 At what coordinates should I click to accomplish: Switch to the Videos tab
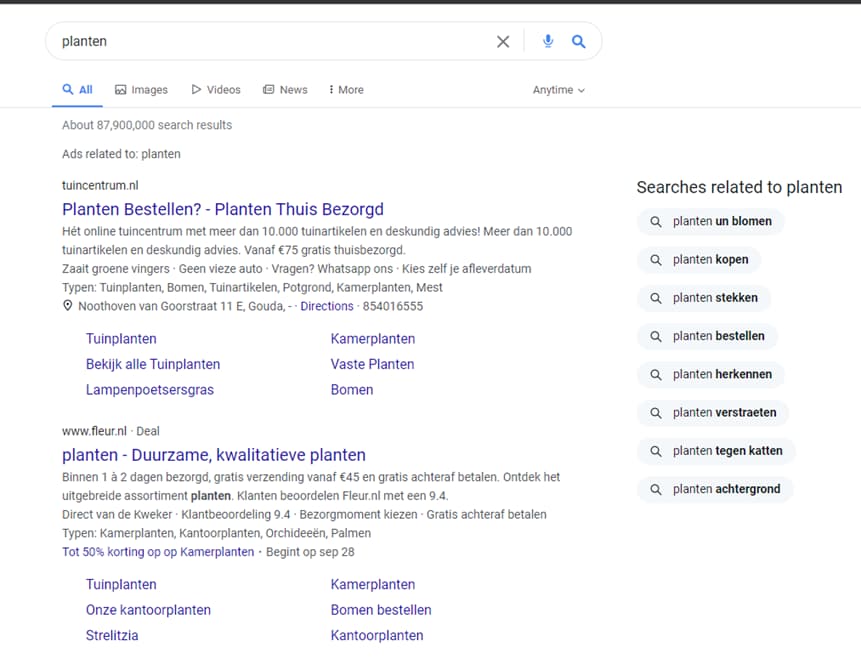(216, 90)
